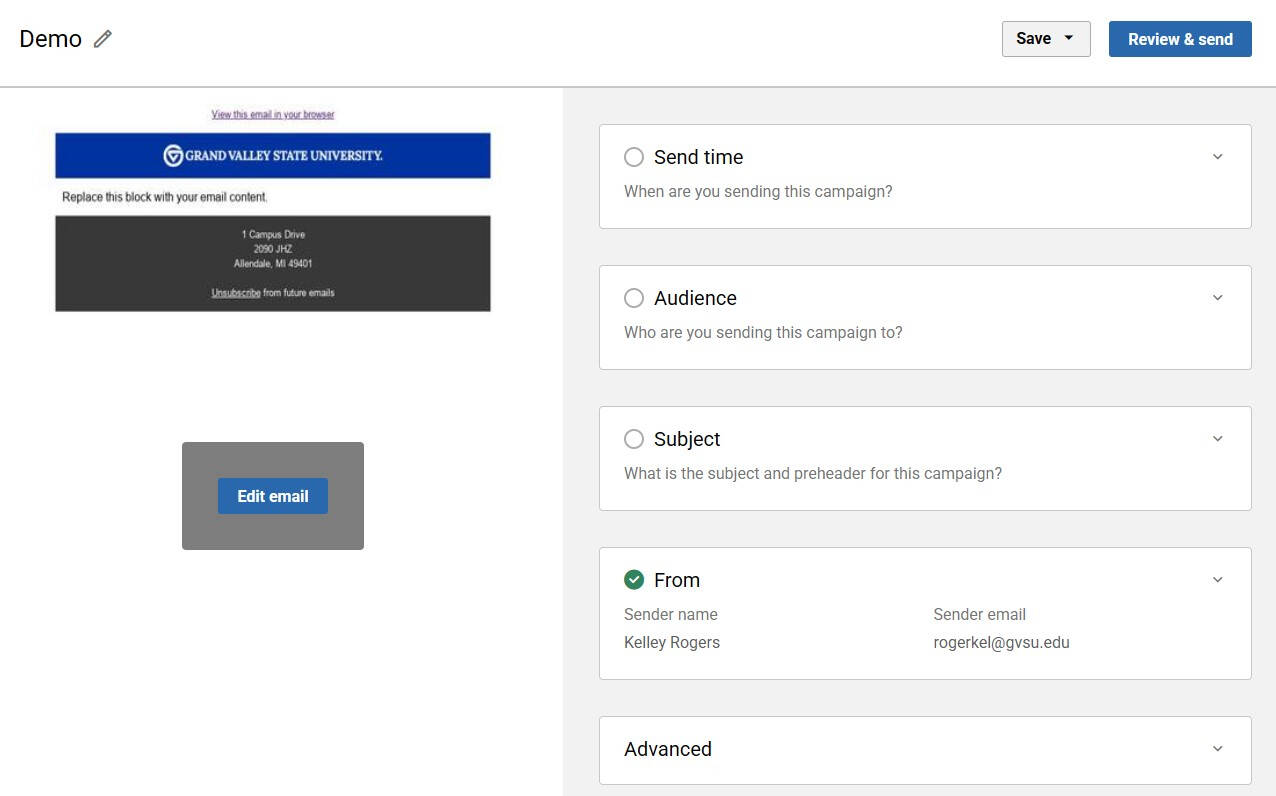
Task: Click the pencil icon next to Demo
Action: coord(103,39)
